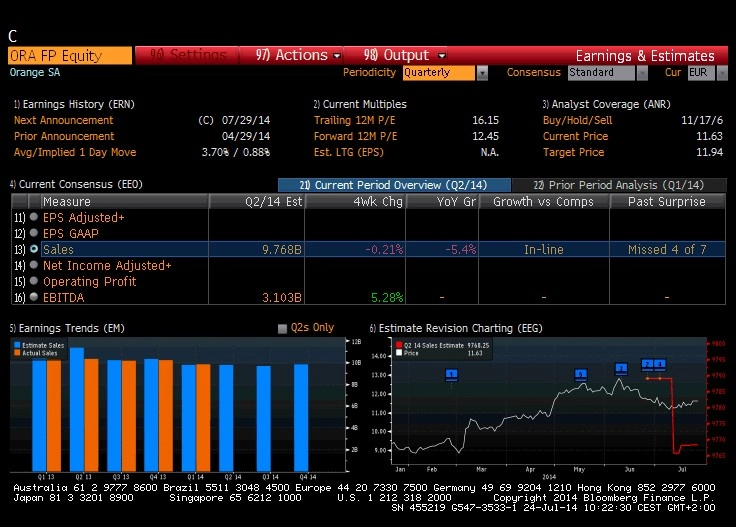The height and width of the screenshot is (527, 736).
Task: Click the orange Actual Sales legend swatch
Action: (x=17, y=353)
